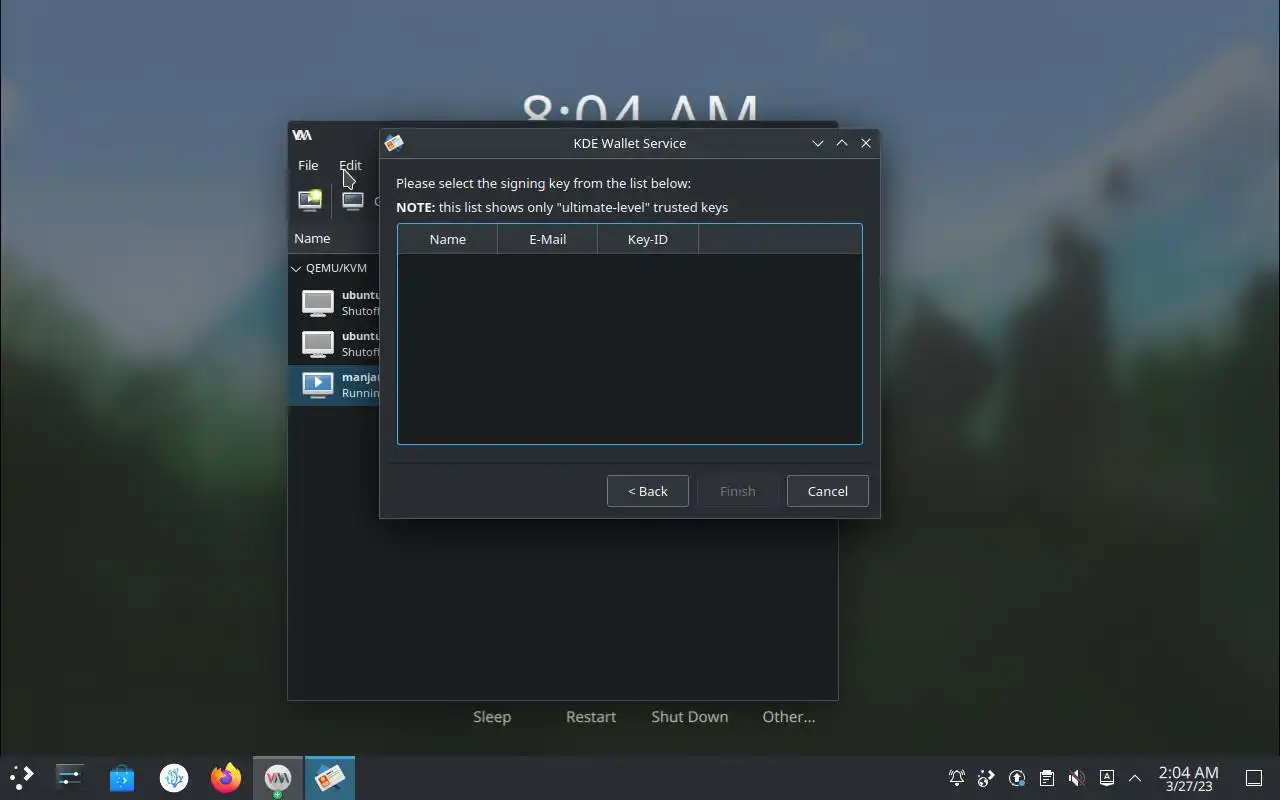Click the show desktop button
1280x800 pixels.
pyautogui.click(x=1254, y=778)
